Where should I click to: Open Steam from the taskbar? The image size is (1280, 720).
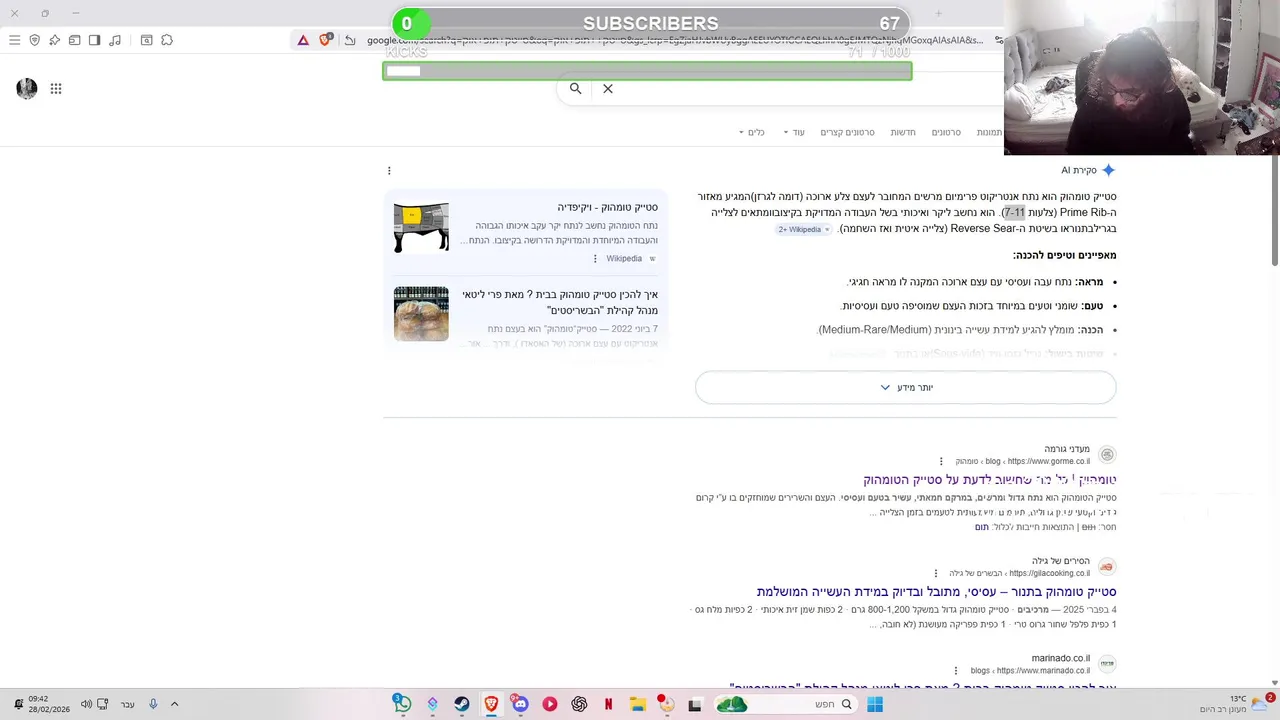click(x=462, y=704)
